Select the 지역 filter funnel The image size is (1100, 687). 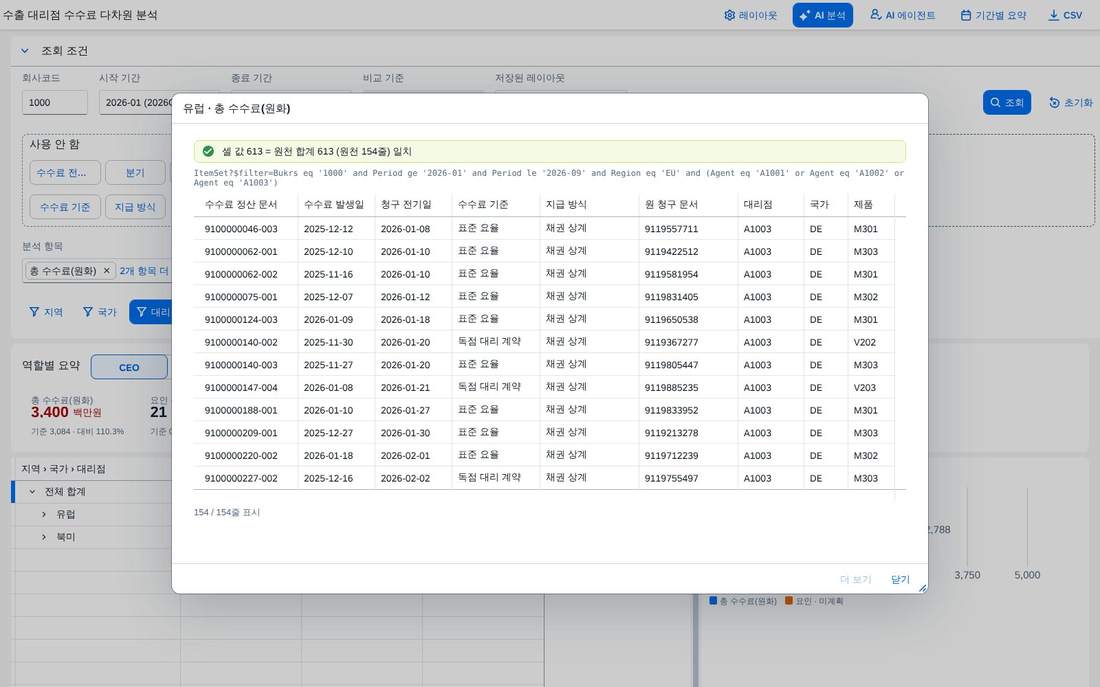click(46, 312)
